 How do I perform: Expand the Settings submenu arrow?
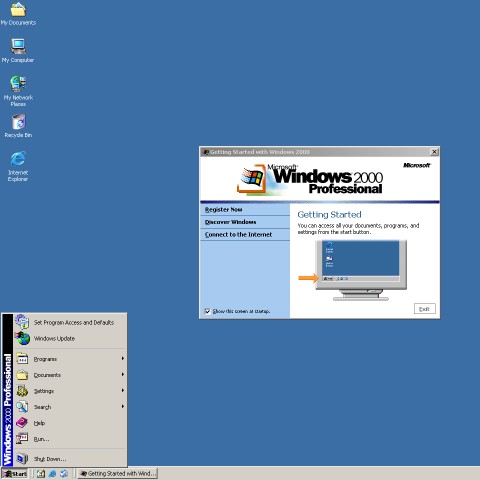click(x=123, y=391)
